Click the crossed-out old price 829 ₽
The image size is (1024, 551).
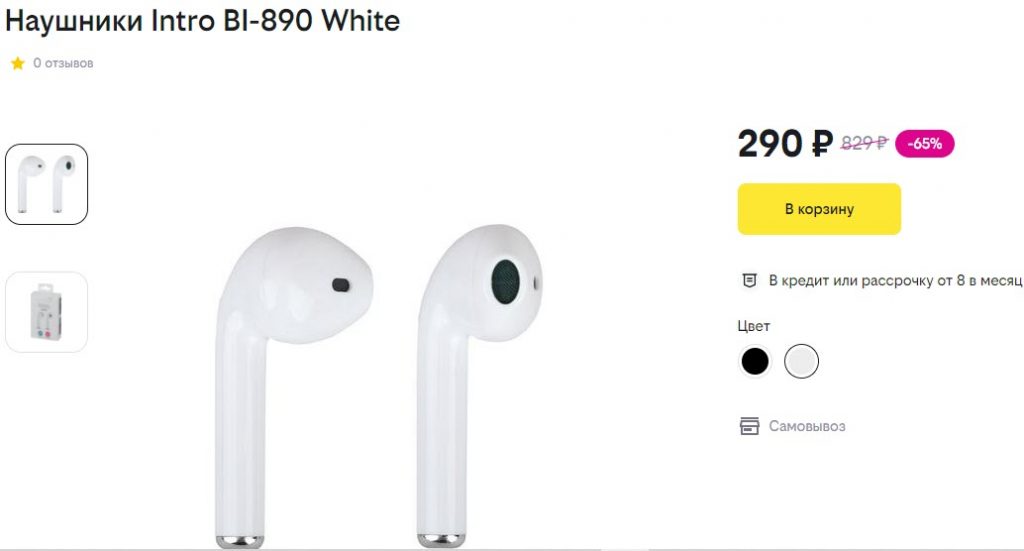[864, 143]
